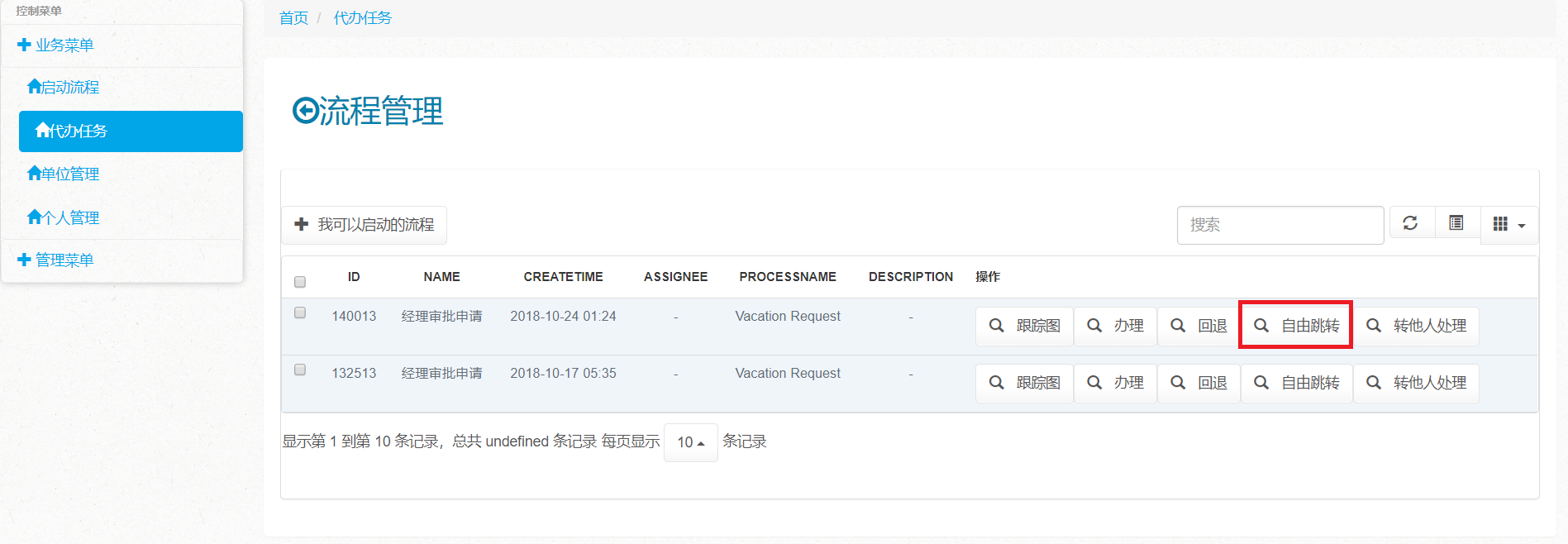Click the home icon beside 个人管理
This screenshot has width=1568, height=544.
coord(34,217)
